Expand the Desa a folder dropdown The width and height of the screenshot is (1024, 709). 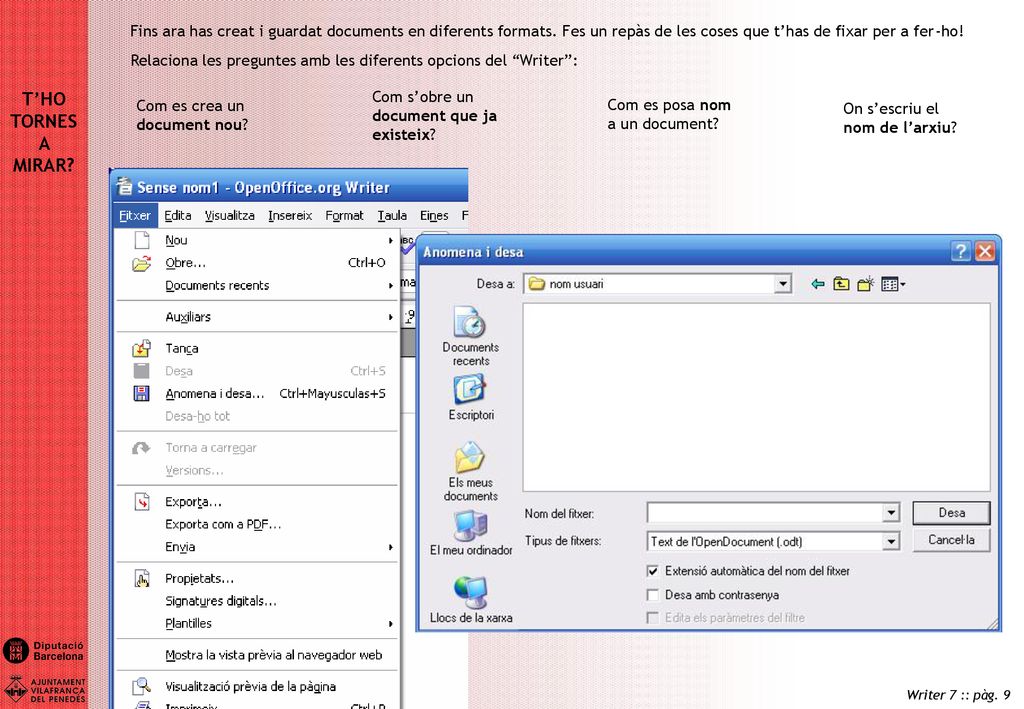782,284
